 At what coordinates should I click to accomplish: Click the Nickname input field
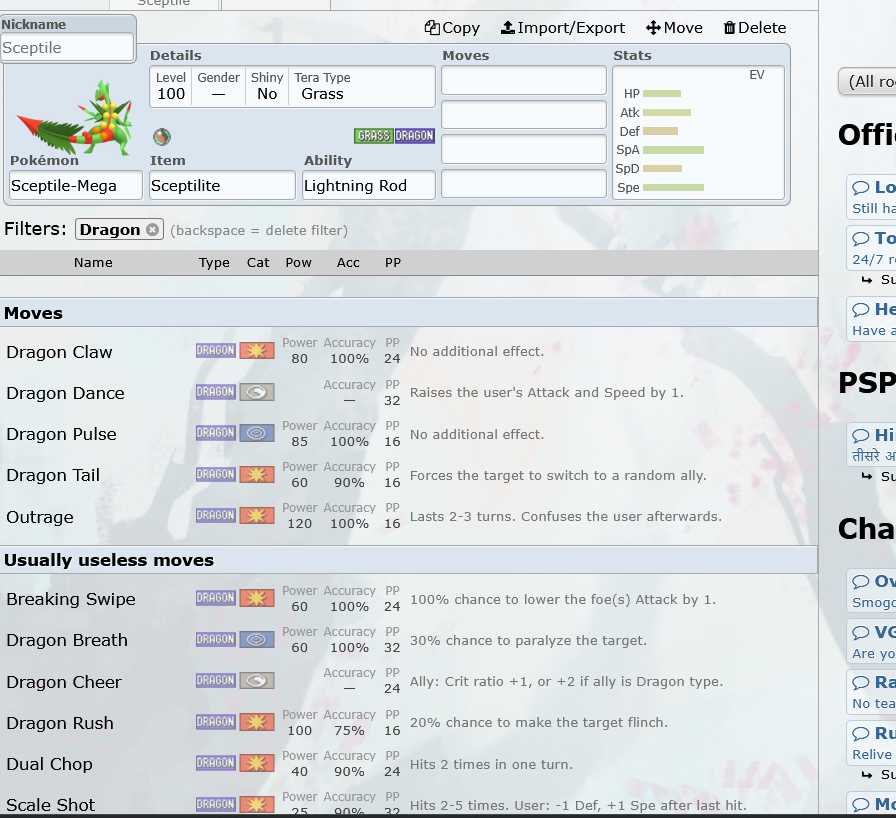(x=67, y=47)
